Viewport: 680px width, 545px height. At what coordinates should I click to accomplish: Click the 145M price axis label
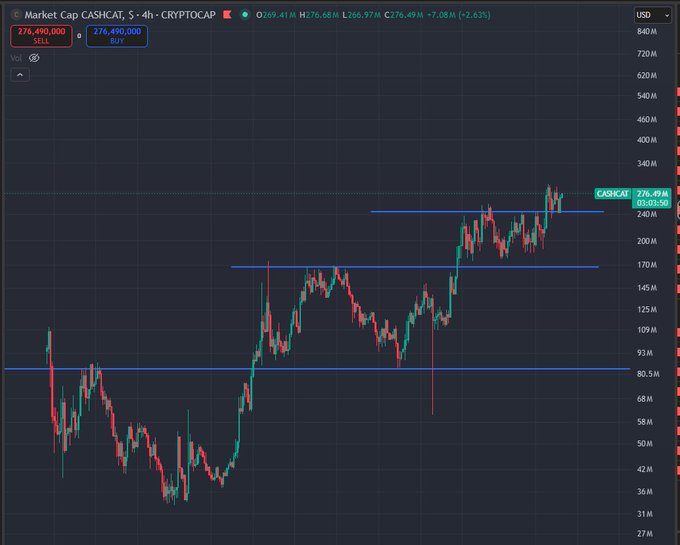pyautogui.click(x=647, y=287)
